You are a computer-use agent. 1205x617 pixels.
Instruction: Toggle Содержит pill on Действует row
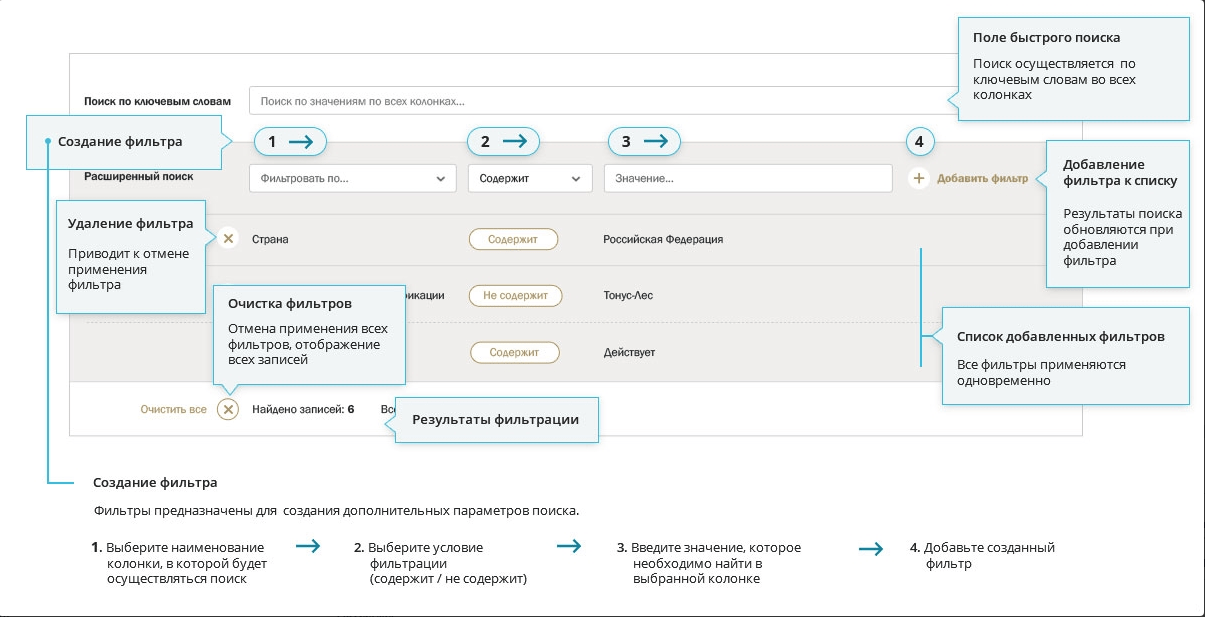point(514,352)
